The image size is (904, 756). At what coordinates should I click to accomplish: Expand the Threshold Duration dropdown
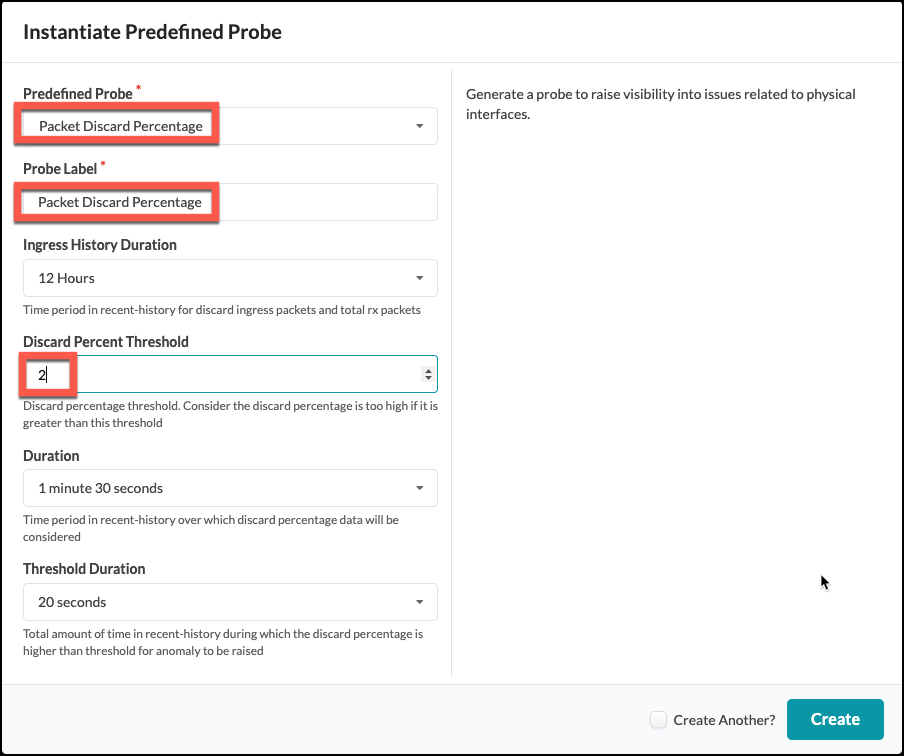pyautogui.click(x=230, y=602)
